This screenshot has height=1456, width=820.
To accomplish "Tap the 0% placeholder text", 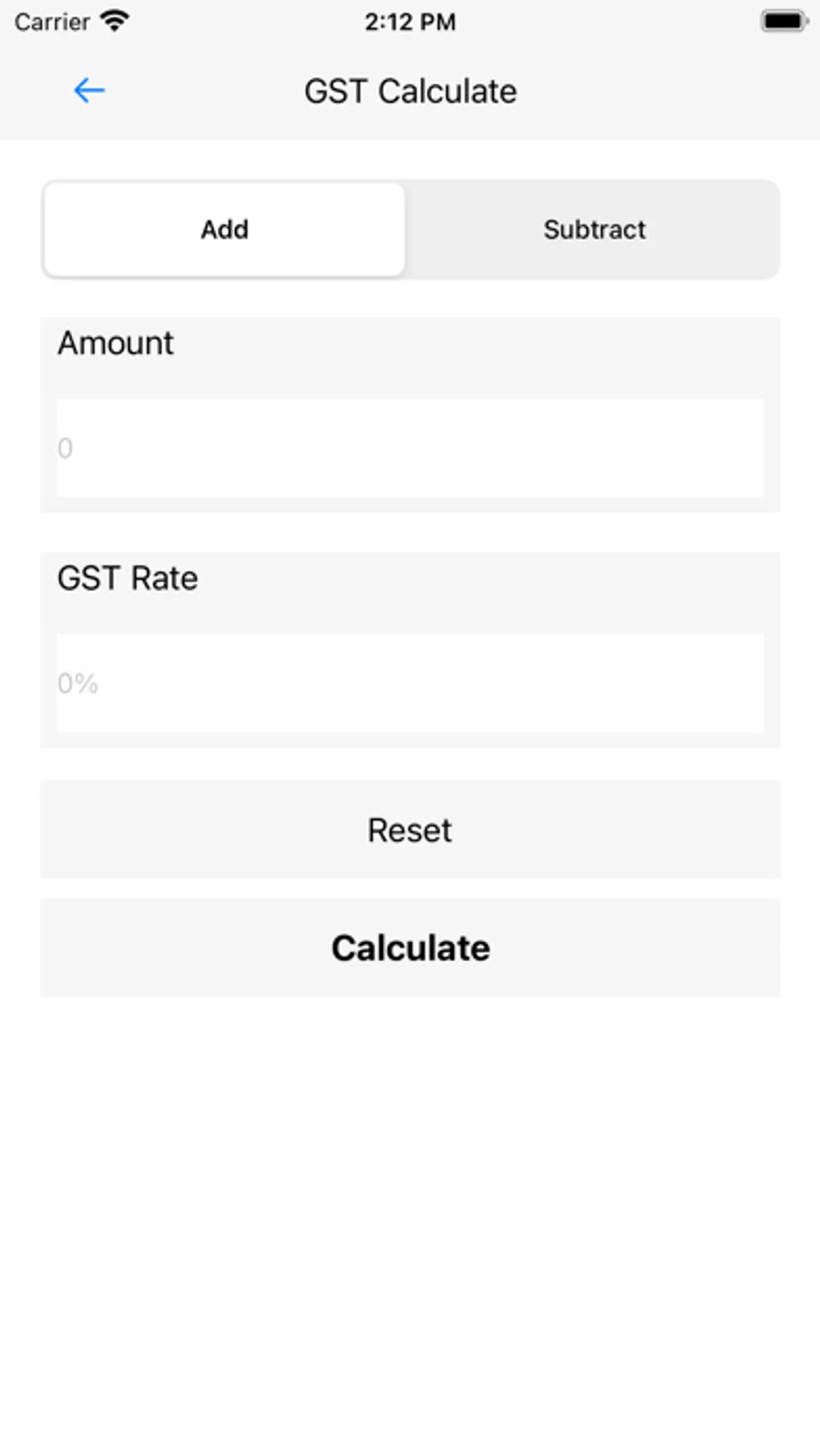I will coord(77,683).
